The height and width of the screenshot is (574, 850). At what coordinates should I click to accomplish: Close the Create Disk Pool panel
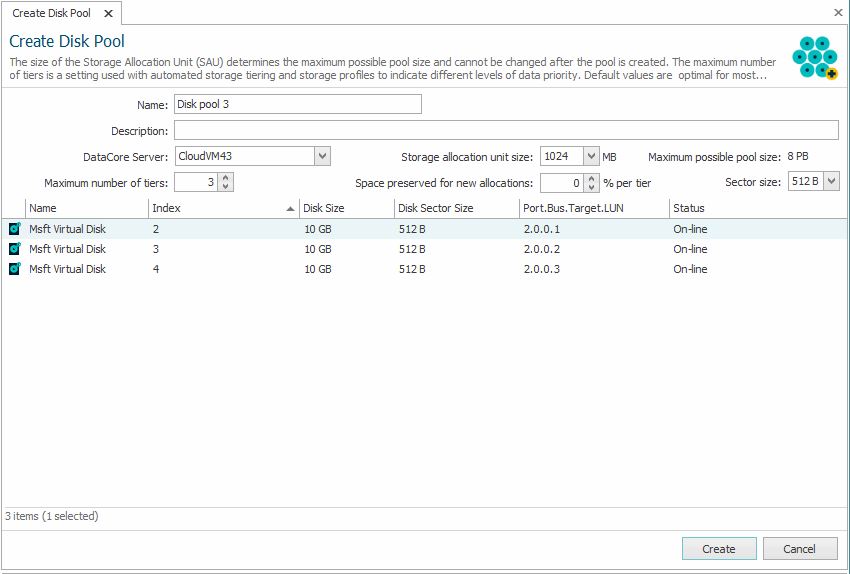[838, 13]
